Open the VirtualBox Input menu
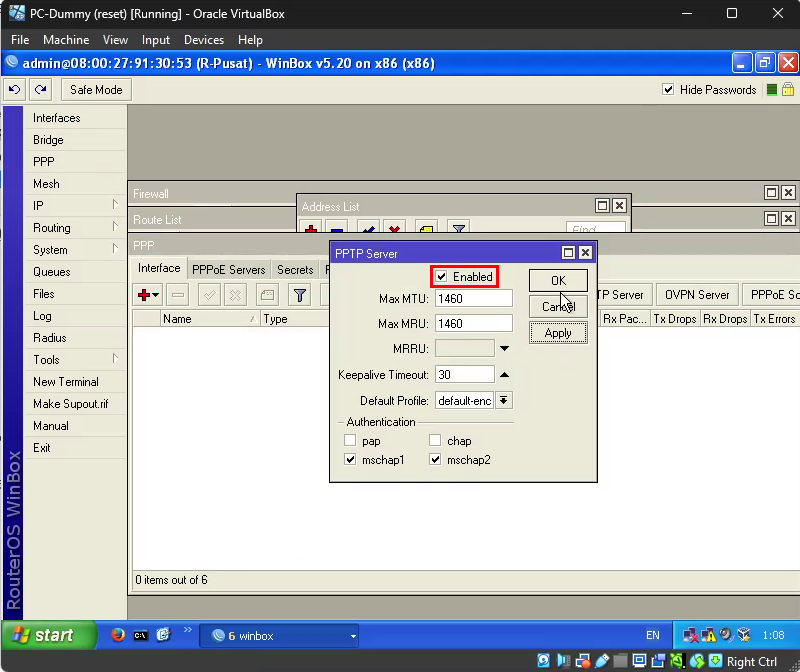This screenshot has width=800, height=672. click(x=156, y=40)
